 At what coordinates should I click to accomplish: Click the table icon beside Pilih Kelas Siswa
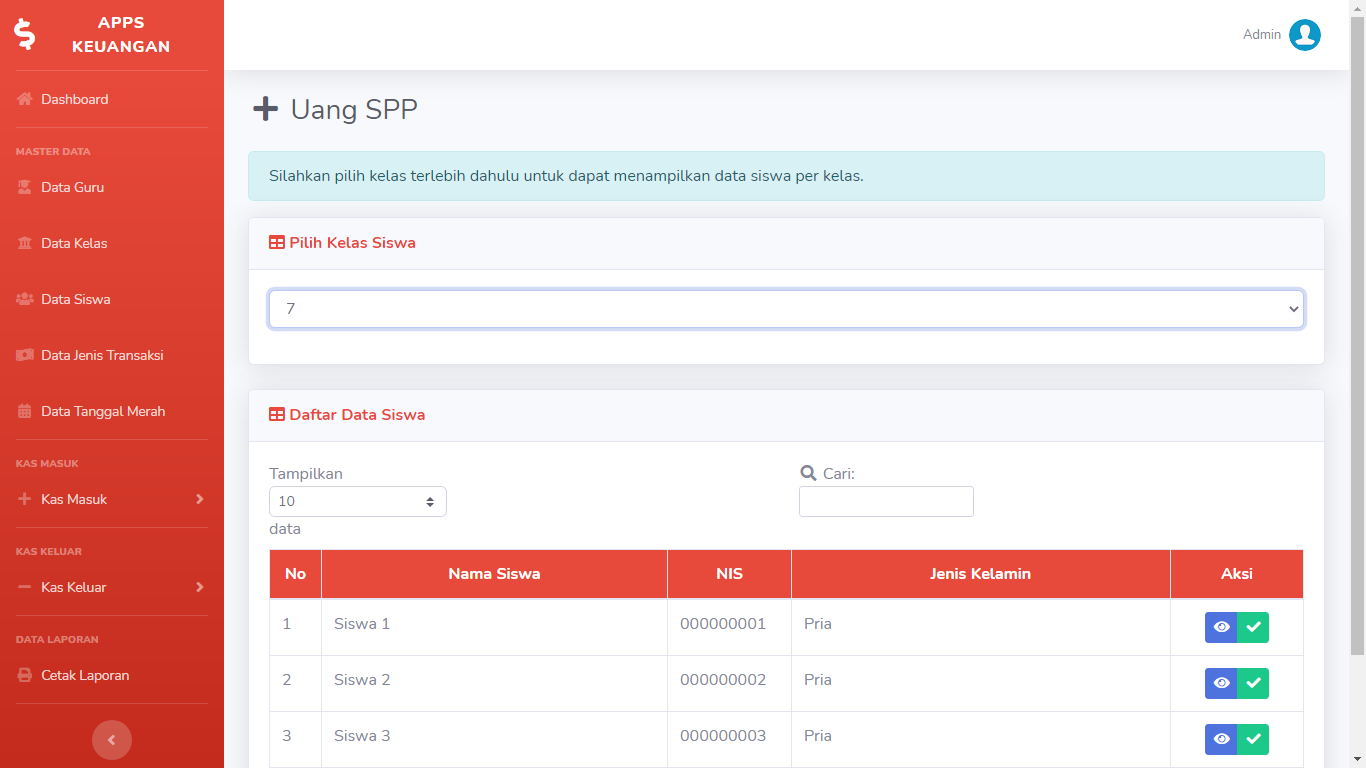(x=277, y=242)
